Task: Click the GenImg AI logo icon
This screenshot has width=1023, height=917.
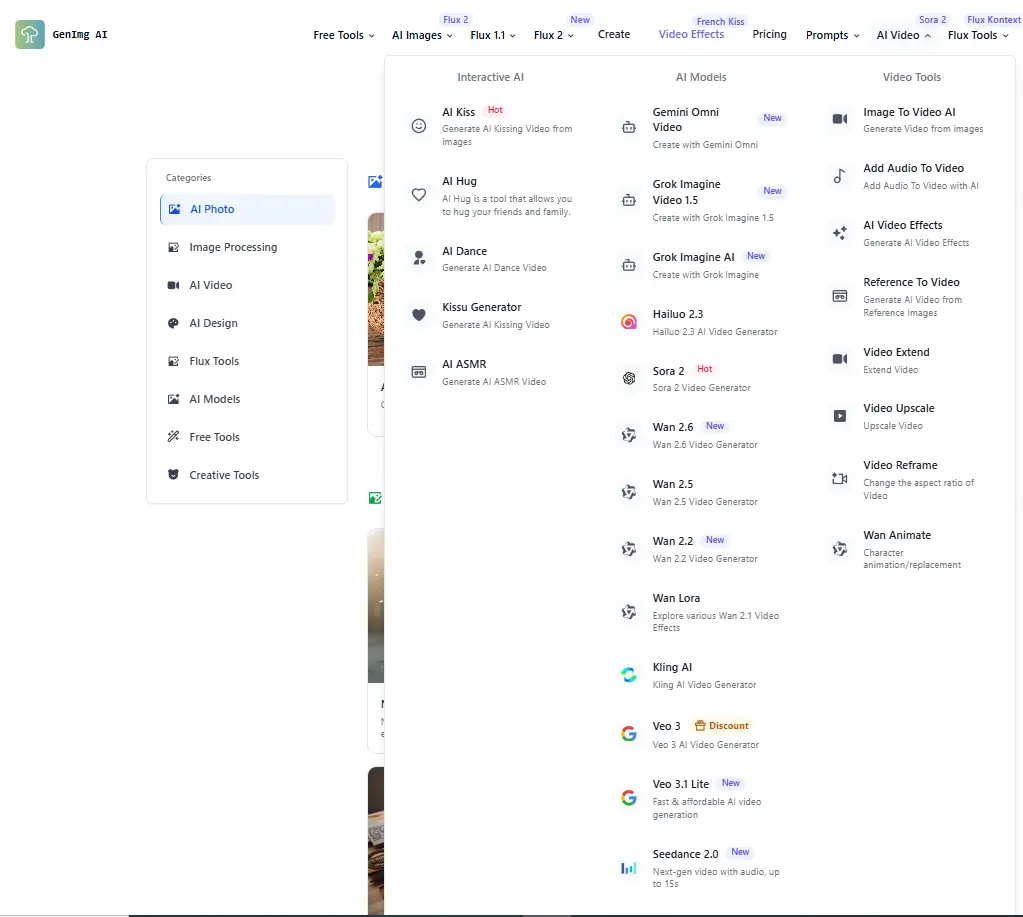Action: (x=30, y=35)
